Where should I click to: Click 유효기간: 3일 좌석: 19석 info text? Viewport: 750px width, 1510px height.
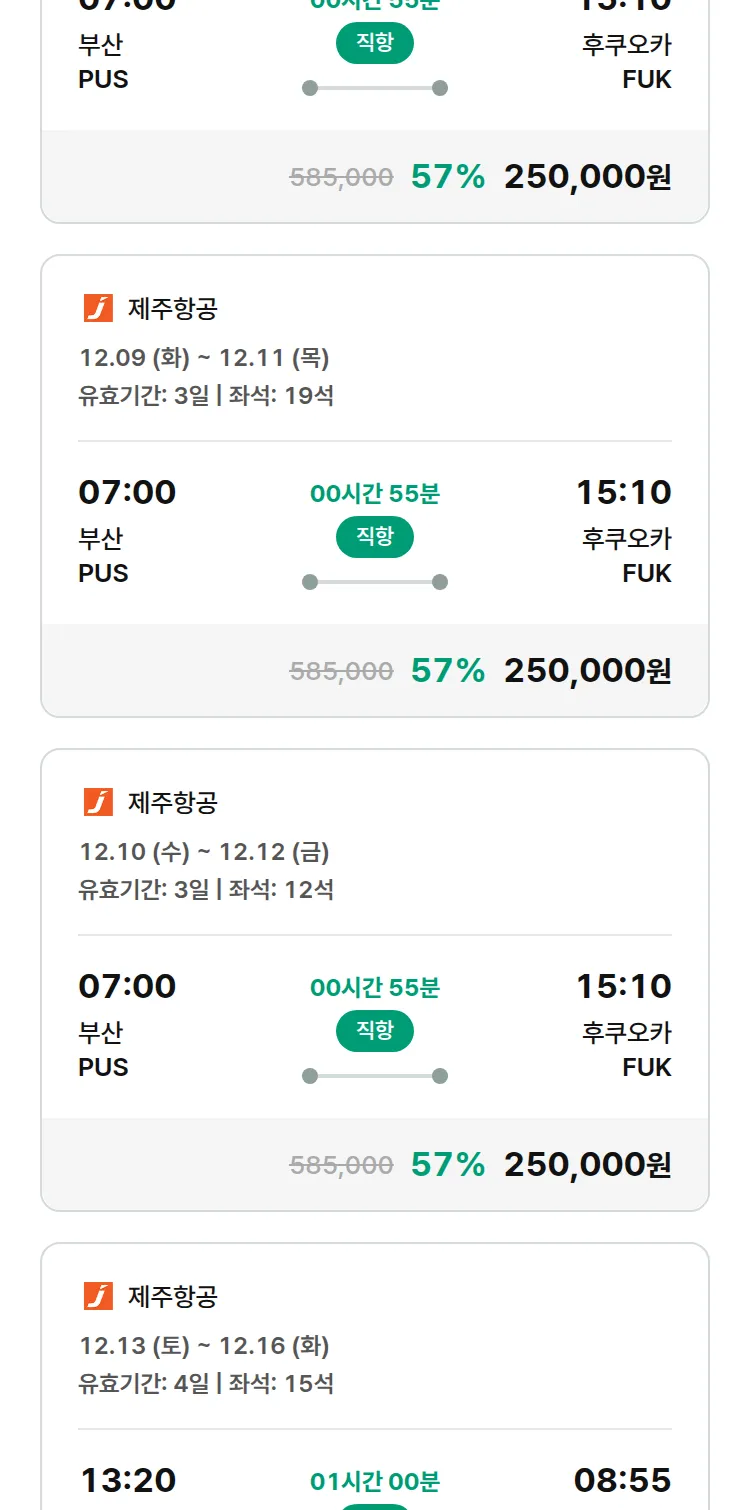tap(206, 396)
